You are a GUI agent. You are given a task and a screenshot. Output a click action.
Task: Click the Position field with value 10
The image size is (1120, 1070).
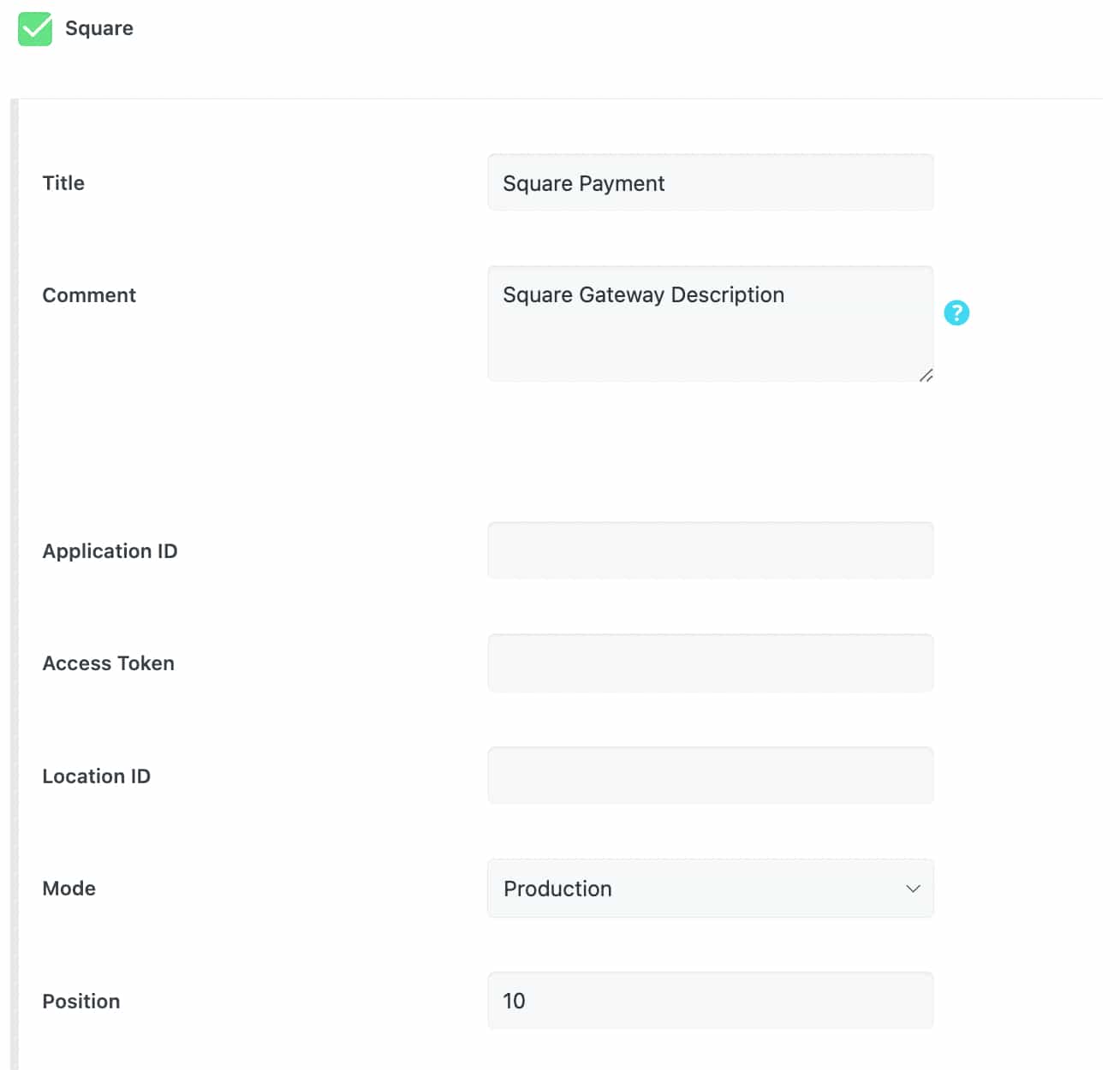[709, 1001]
